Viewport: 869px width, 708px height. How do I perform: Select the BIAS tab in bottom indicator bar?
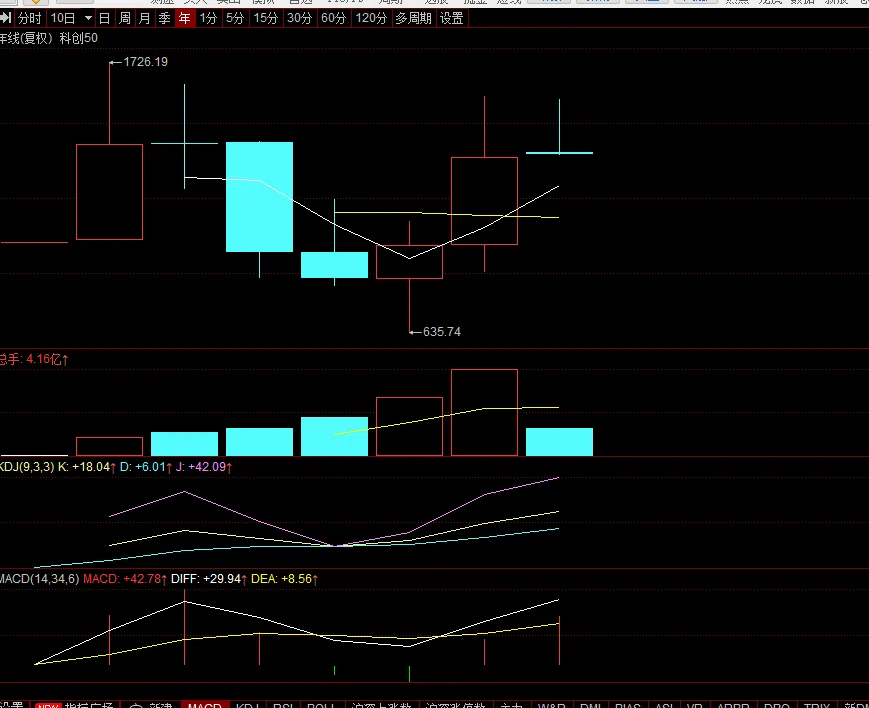click(628, 705)
